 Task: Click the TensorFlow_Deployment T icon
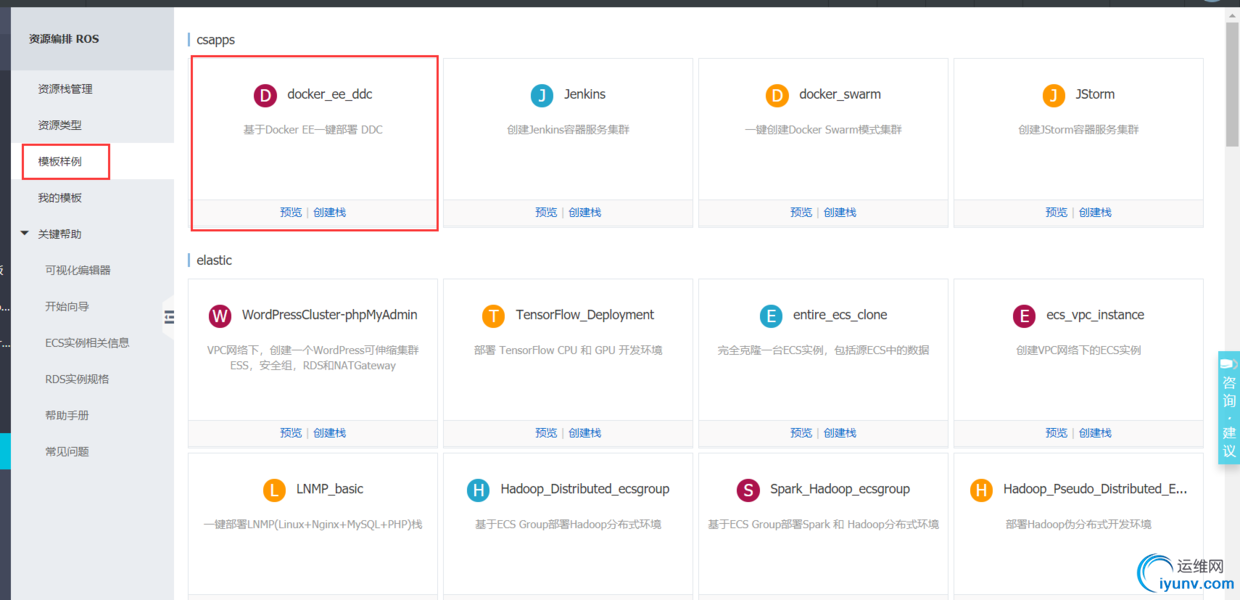[x=494, y=316]
